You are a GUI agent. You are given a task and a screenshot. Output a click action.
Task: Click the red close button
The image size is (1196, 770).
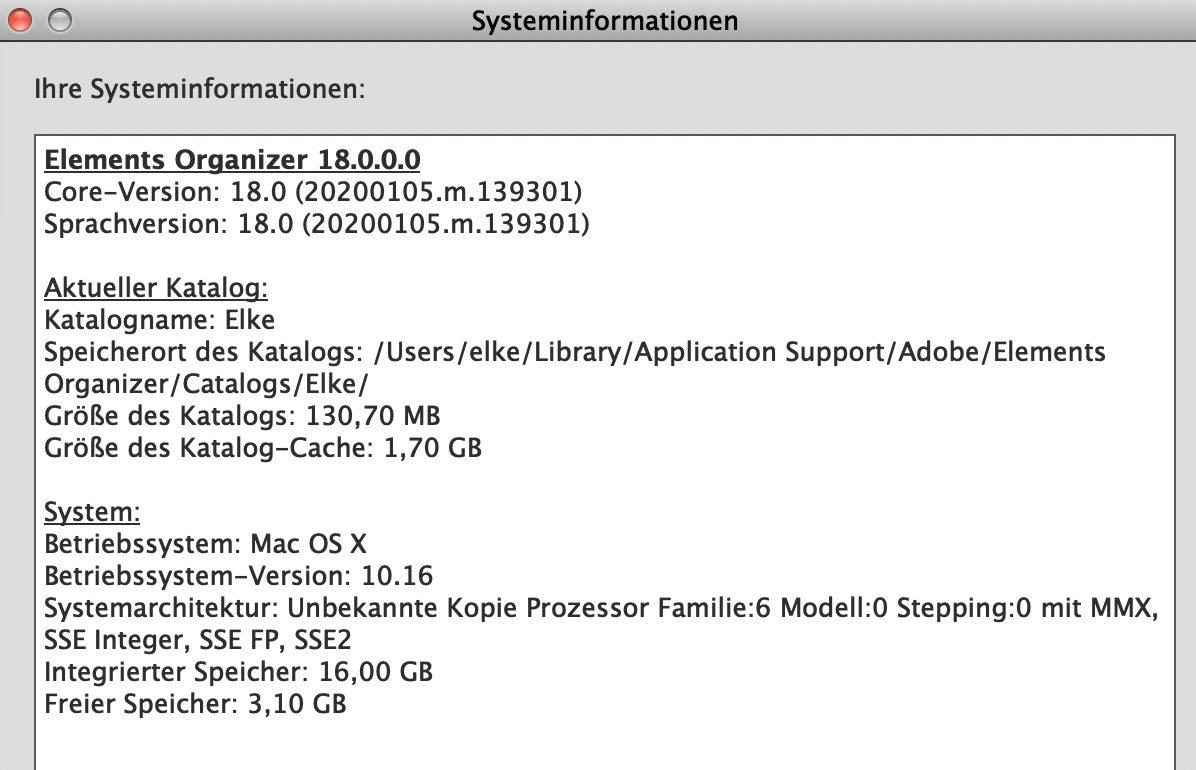click(18, 18)
